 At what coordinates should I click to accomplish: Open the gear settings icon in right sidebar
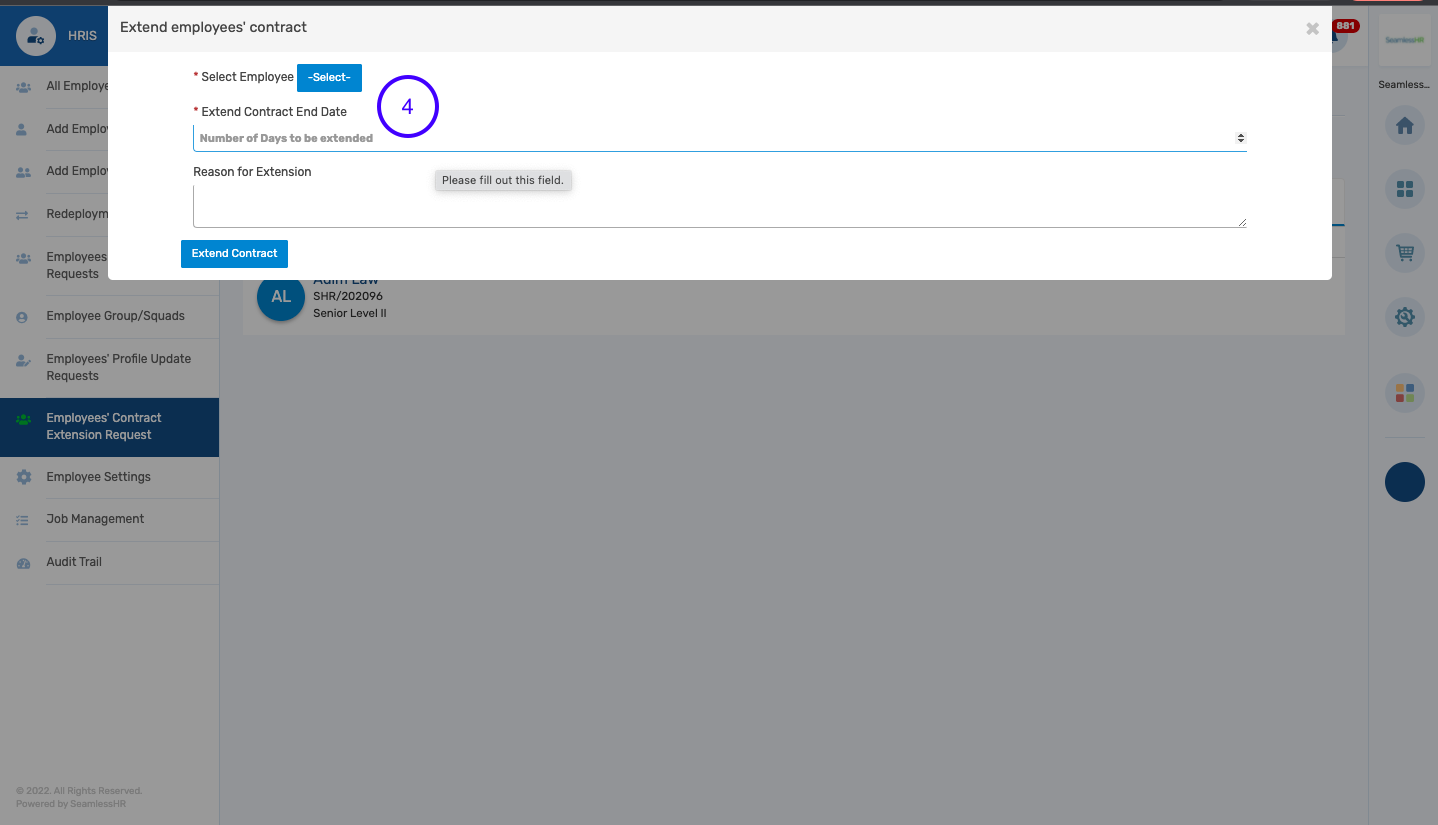coord(1404,318)
